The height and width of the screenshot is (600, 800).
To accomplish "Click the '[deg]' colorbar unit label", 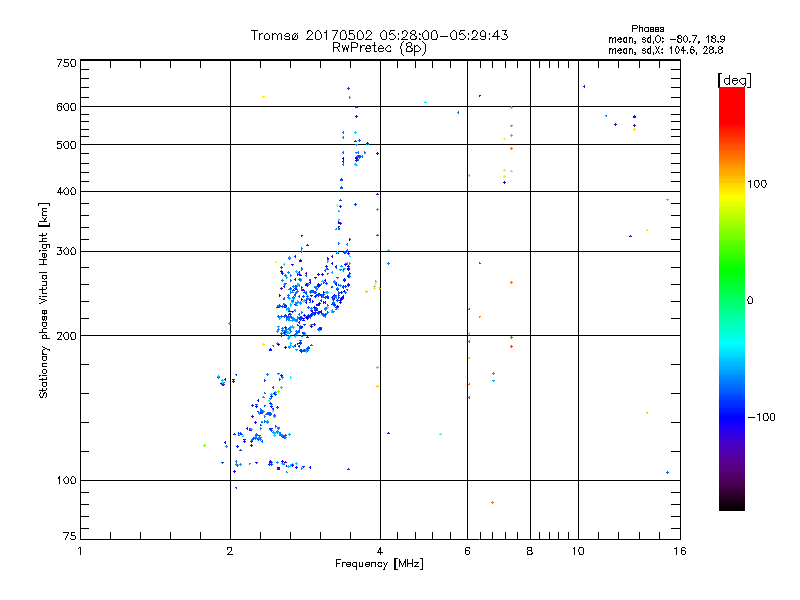I will tap(734, 80).
